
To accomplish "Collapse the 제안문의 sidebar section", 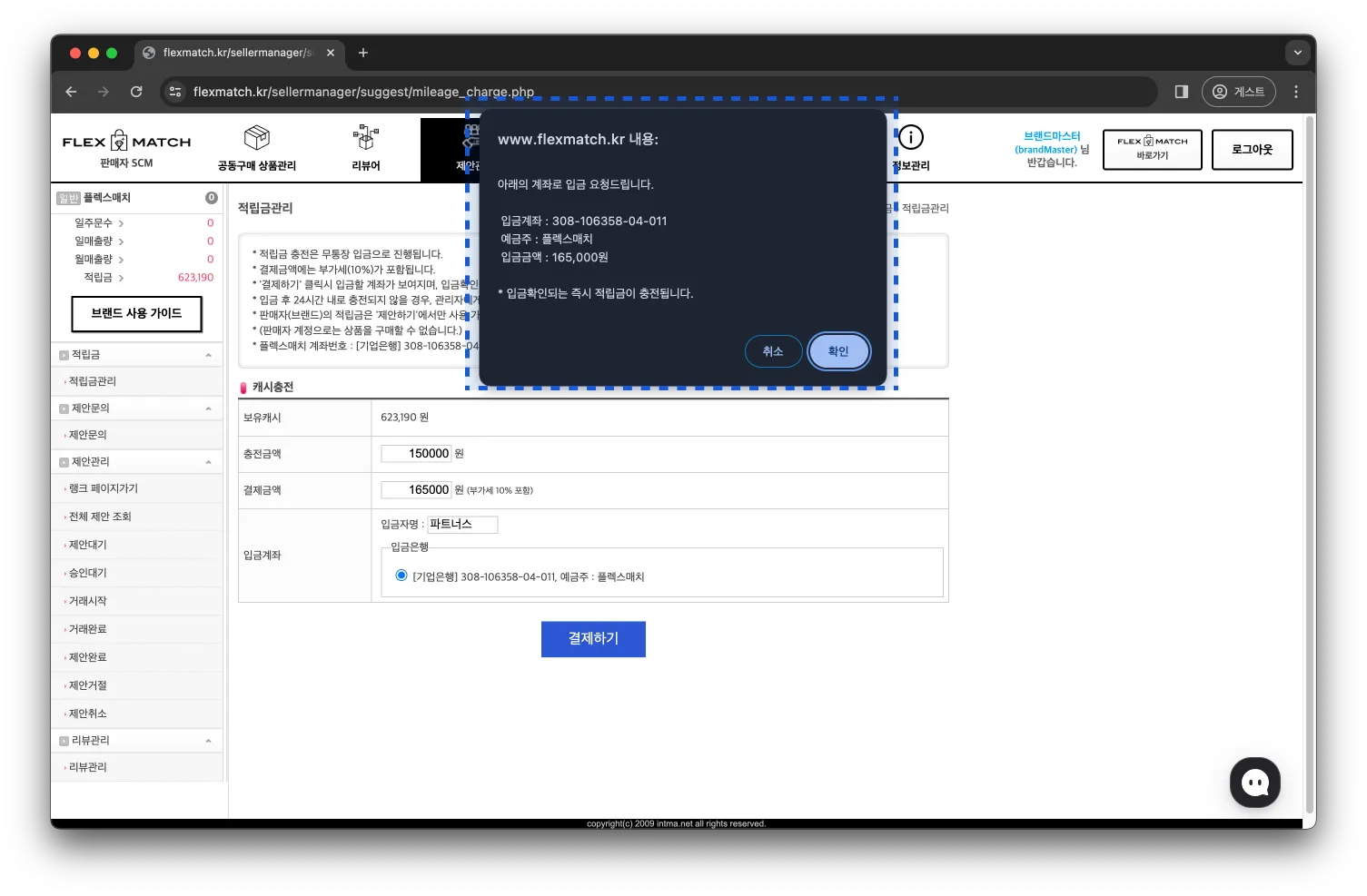I will point(209,409).
